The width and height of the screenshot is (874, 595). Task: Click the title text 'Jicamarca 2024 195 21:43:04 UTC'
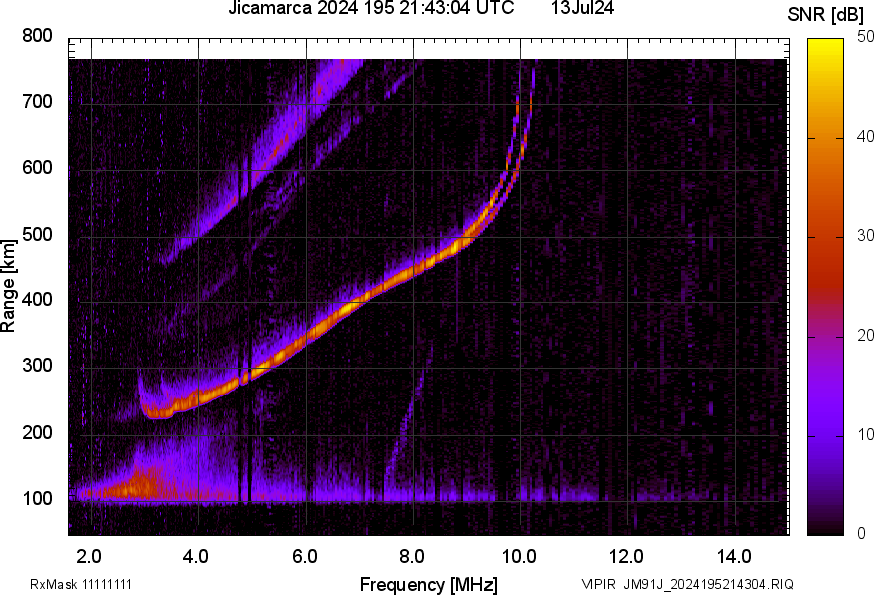coord(371,8)
